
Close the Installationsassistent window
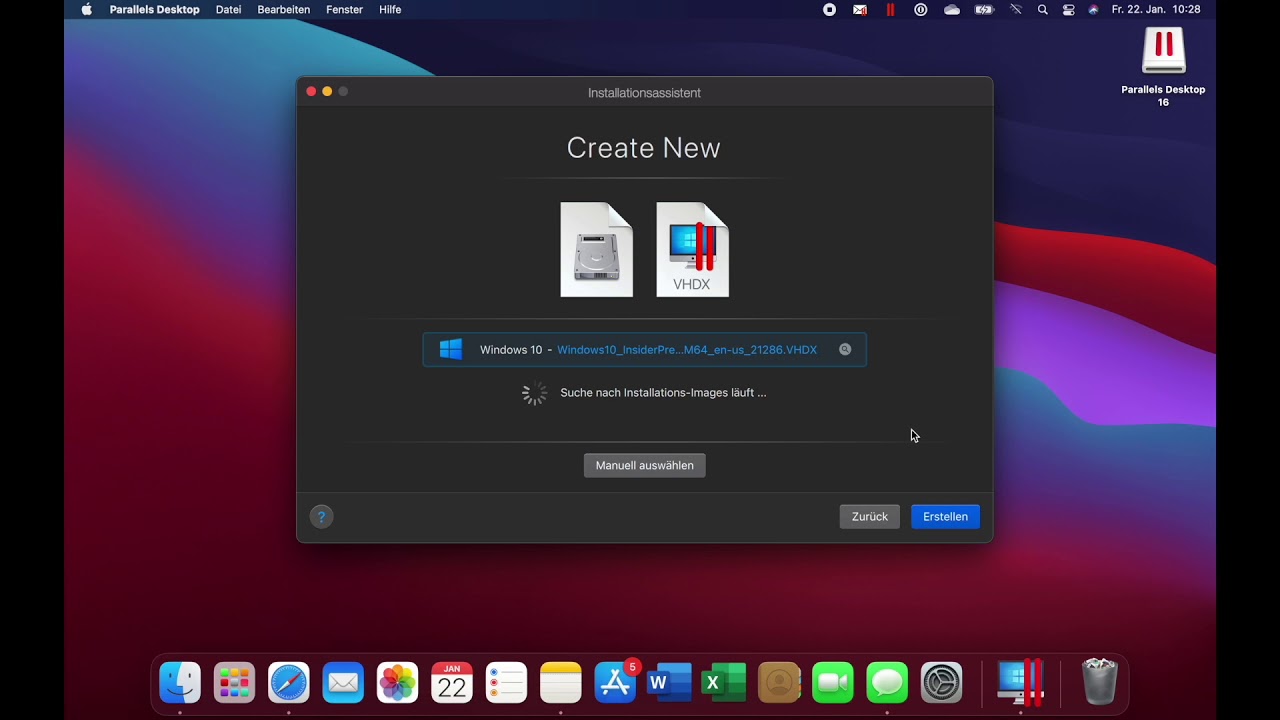pyautogui.click(x=311, y=92)
